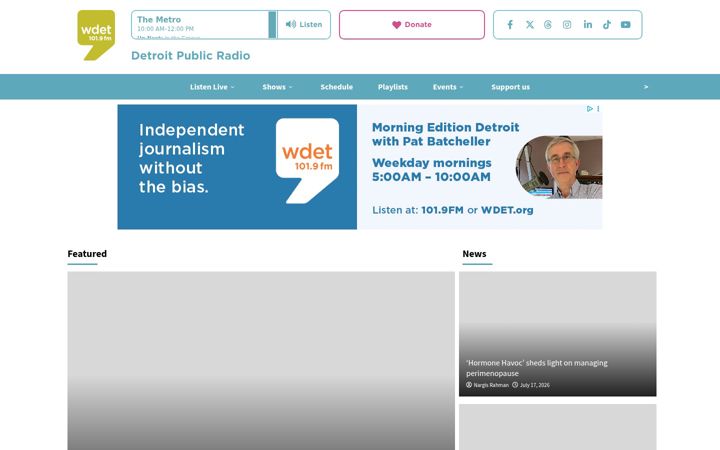This screenshot has height=450, width=720.
Task: Expand the Listen Live dropdown menu
Action: point(212,87)
